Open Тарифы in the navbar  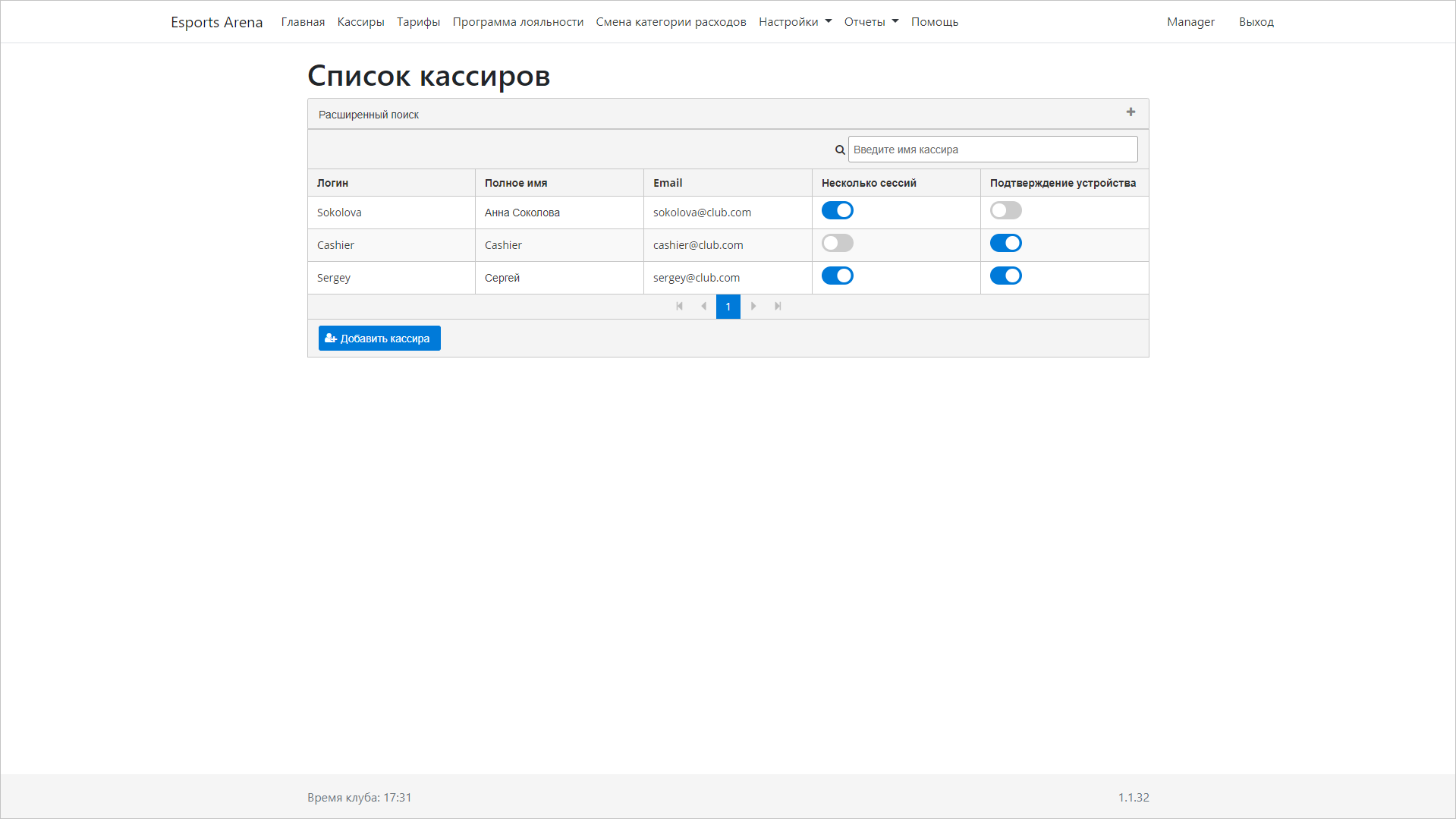click(x=418, y=22)
